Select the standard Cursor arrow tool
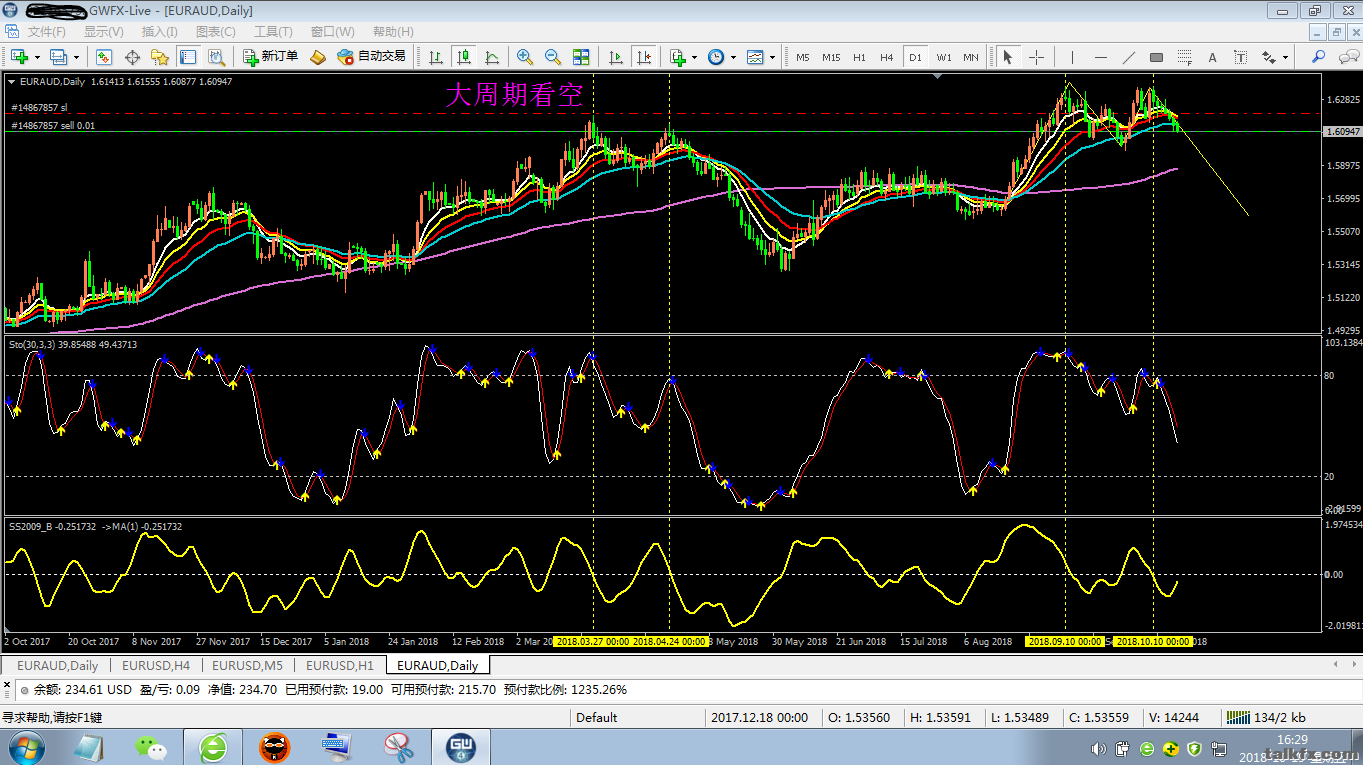Screen dimensions: 1363x765 (1008, 57)
